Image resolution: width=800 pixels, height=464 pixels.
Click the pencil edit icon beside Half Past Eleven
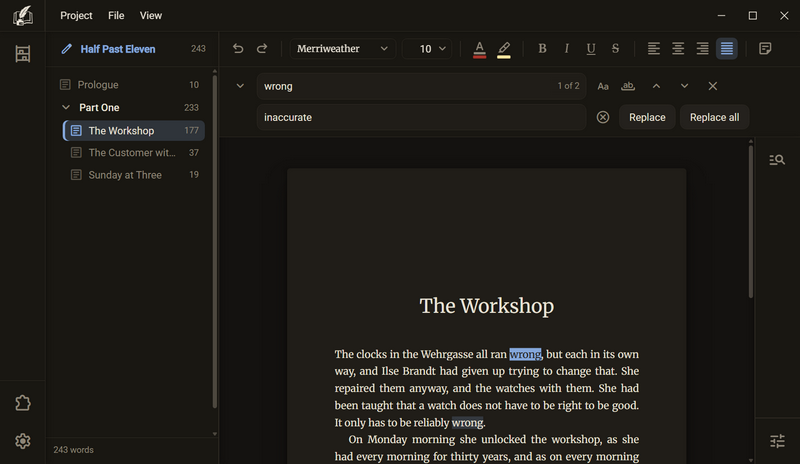click(x=66, y=49)
